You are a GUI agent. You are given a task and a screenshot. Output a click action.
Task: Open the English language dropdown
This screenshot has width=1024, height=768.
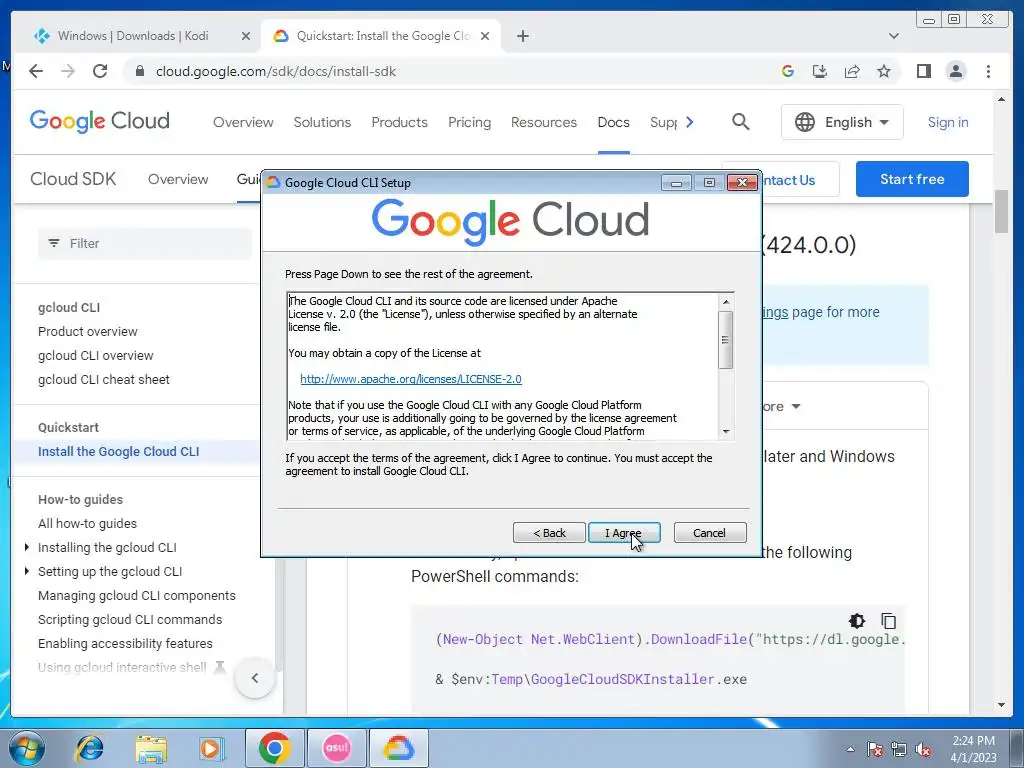[x=842, y=122]
